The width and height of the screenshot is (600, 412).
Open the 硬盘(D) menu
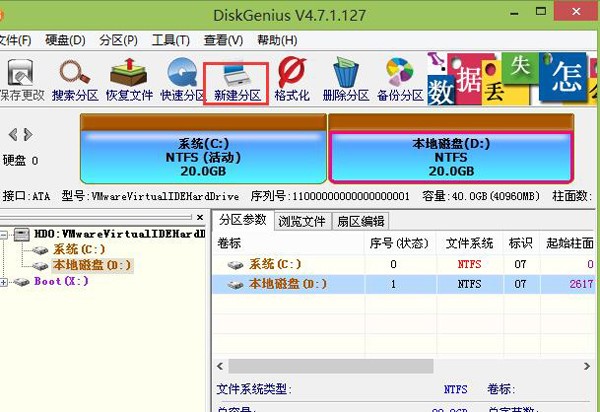[65, 40]
